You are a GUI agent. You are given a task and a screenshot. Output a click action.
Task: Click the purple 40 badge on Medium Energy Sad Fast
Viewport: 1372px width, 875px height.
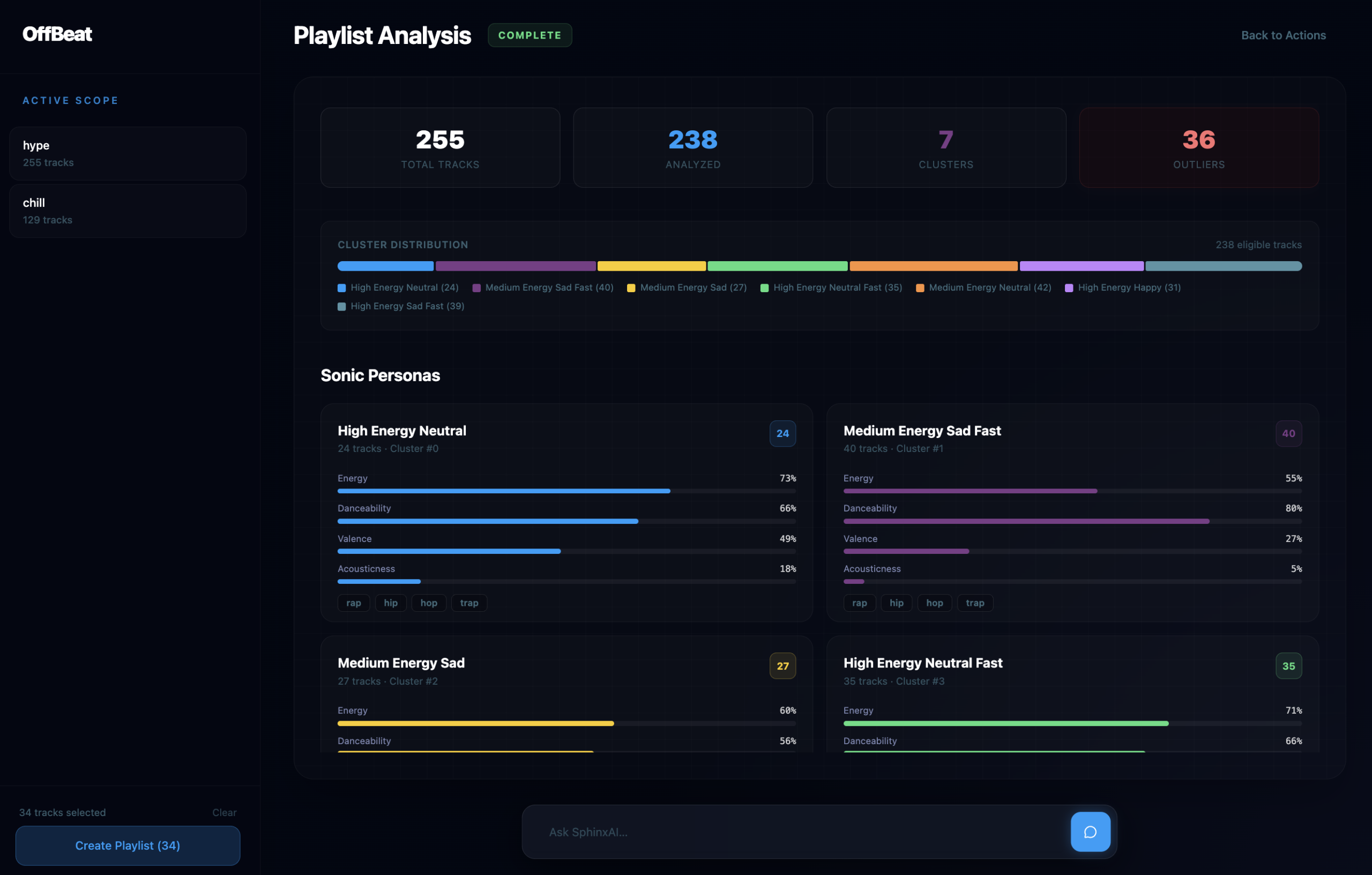click(x=1288, y=433)
